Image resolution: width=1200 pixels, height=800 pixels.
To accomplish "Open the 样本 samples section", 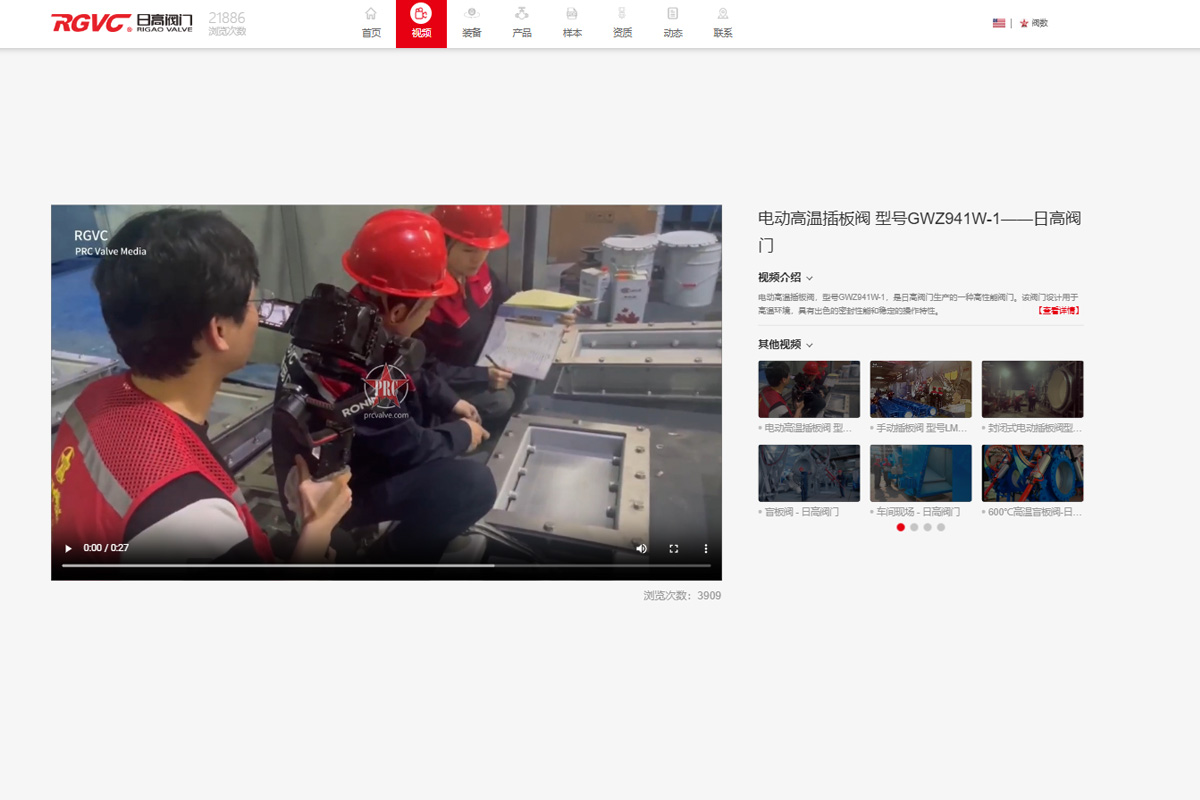I will 572,23.
